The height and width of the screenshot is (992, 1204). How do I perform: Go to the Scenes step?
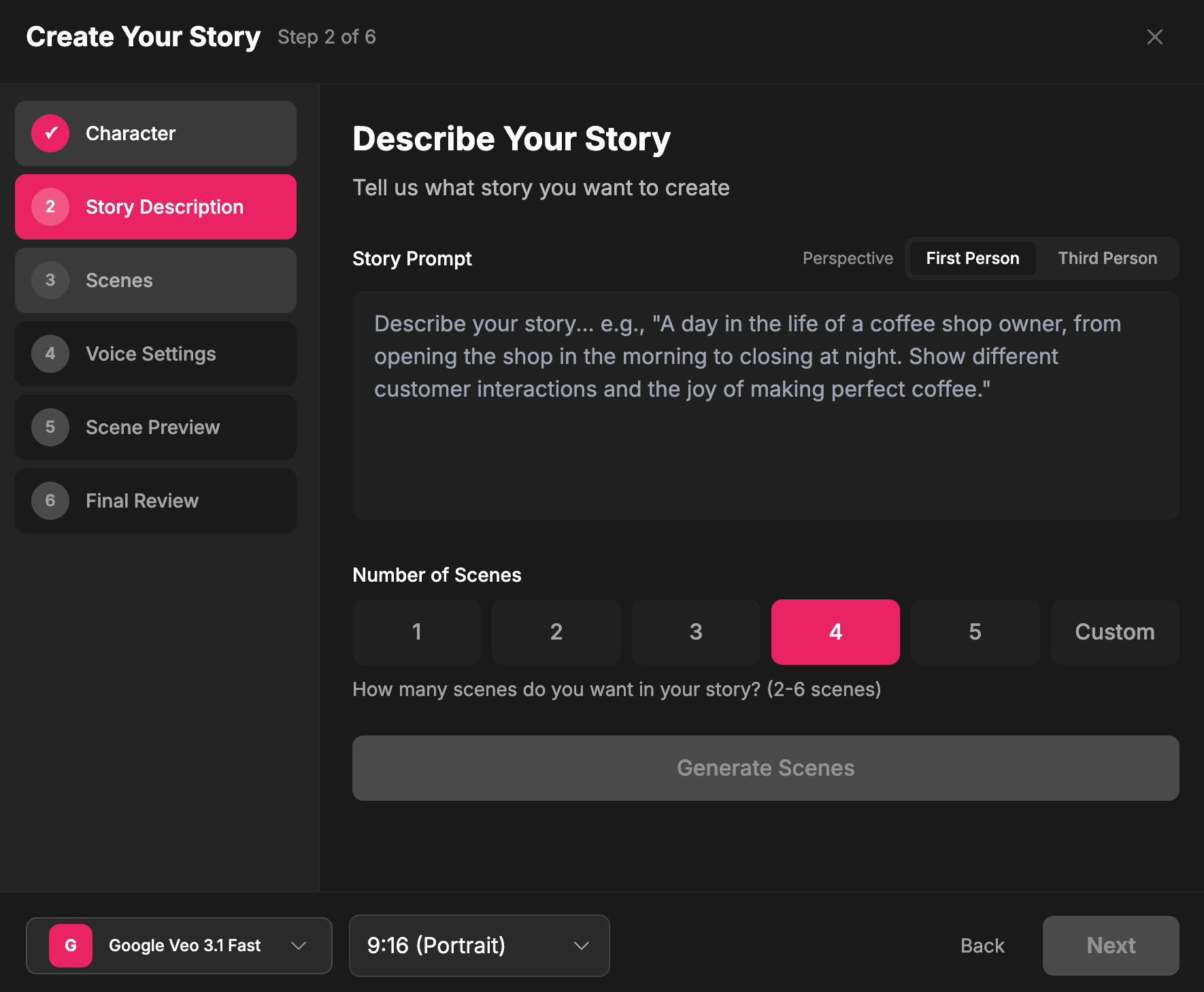pos(156,280)
